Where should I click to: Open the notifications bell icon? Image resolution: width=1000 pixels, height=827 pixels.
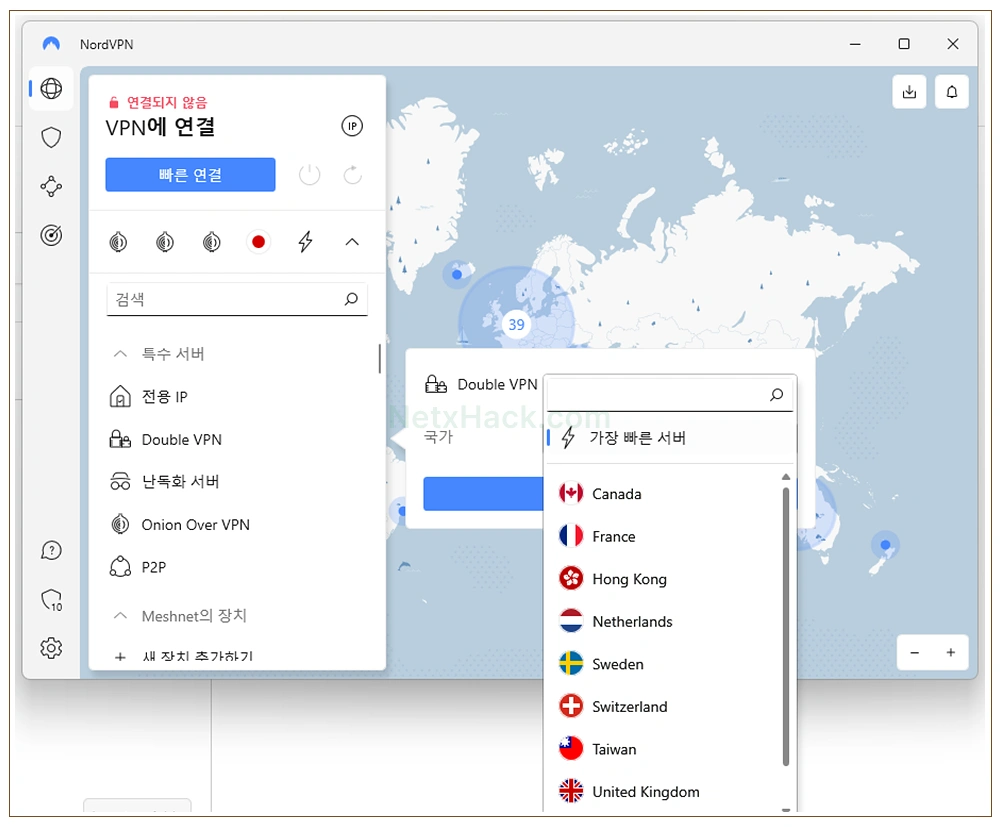[x=952, y=92]
